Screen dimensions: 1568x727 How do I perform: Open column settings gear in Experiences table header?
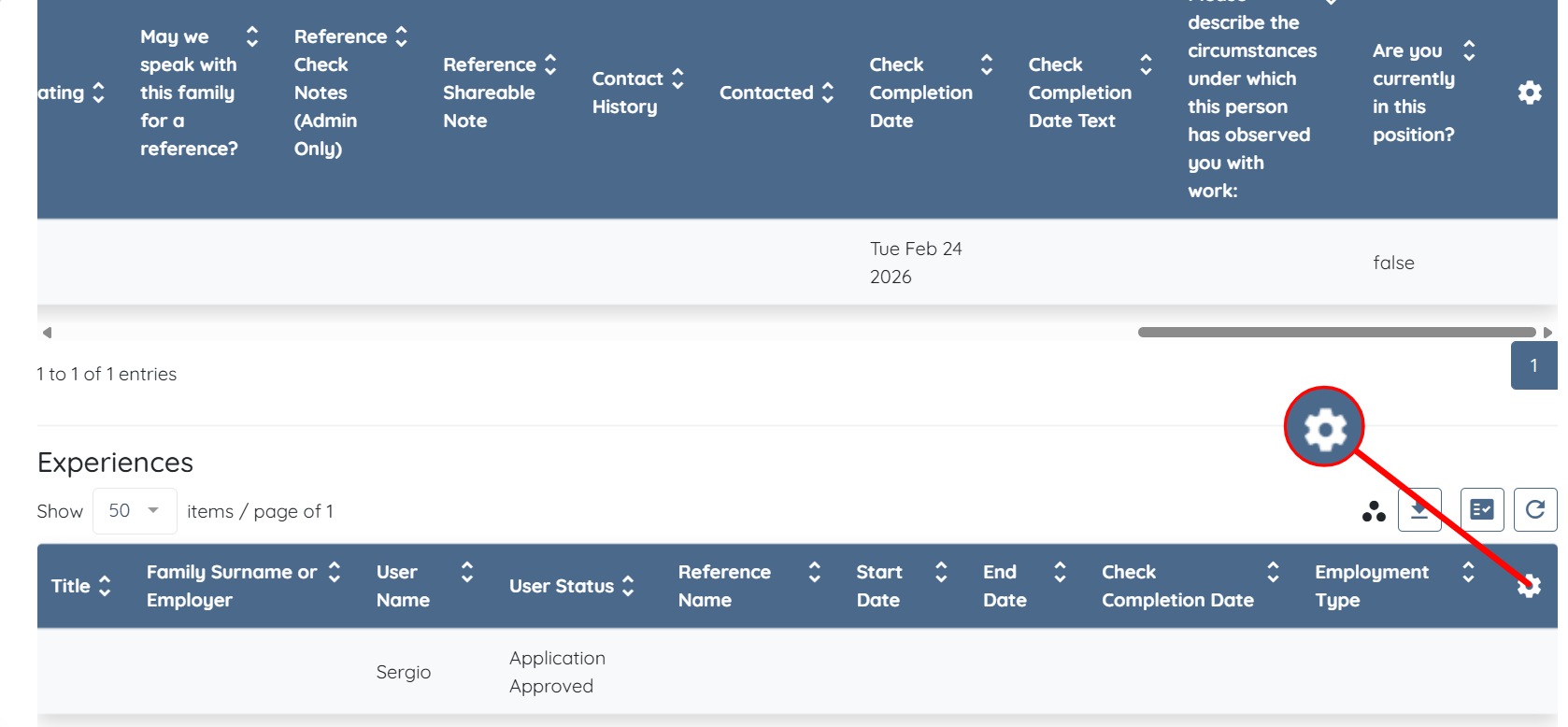[1529, 587]
